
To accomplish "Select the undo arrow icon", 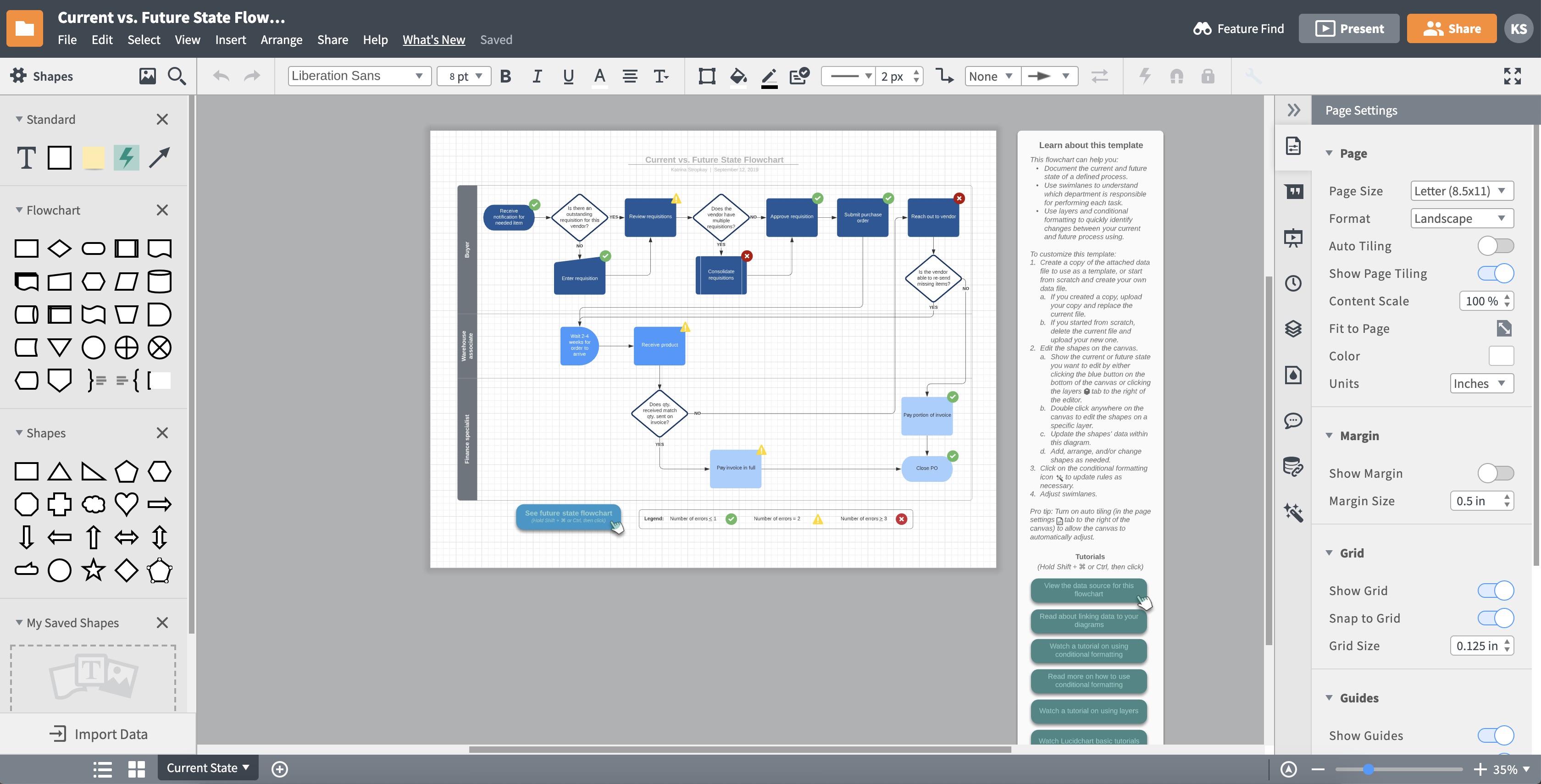I will pos(219,76).
